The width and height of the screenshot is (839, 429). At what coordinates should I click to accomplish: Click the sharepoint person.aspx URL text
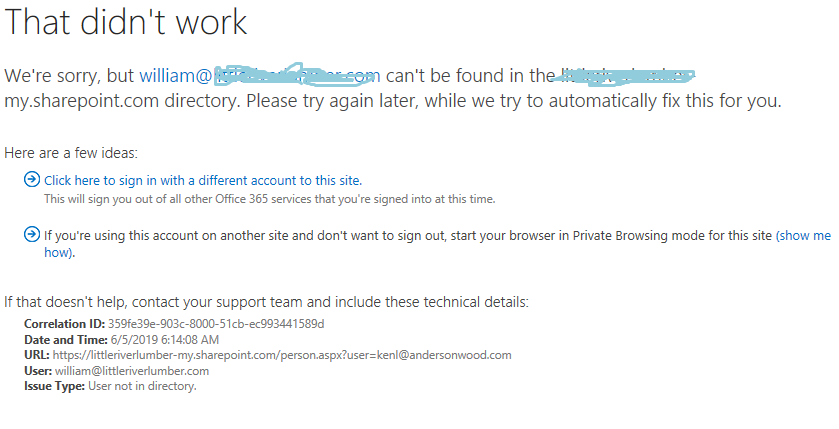coord(282,355)
